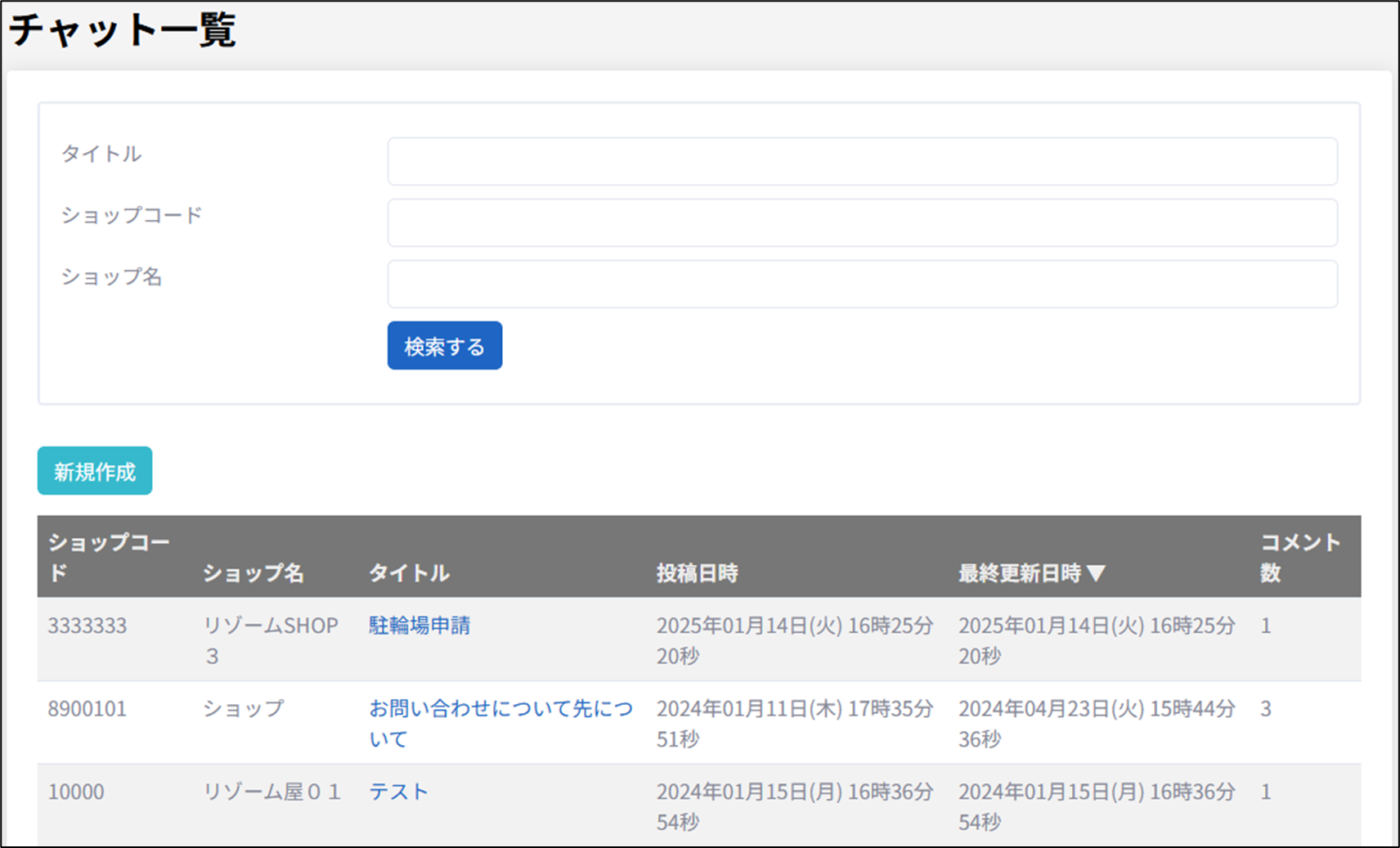Viewport: 1400px width, 848px height.
Task: Click the ショップ名 search input field
Action: [x=862, y=284]
